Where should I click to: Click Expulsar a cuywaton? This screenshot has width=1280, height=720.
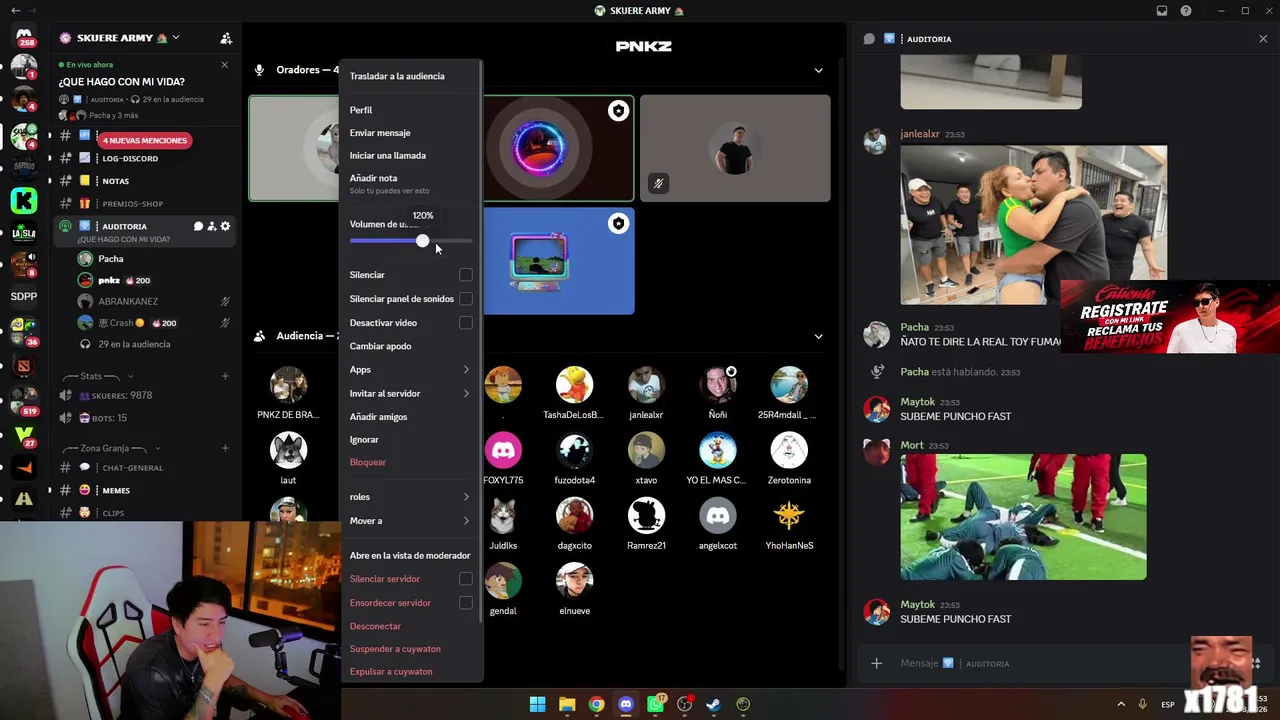coord(391,672)
